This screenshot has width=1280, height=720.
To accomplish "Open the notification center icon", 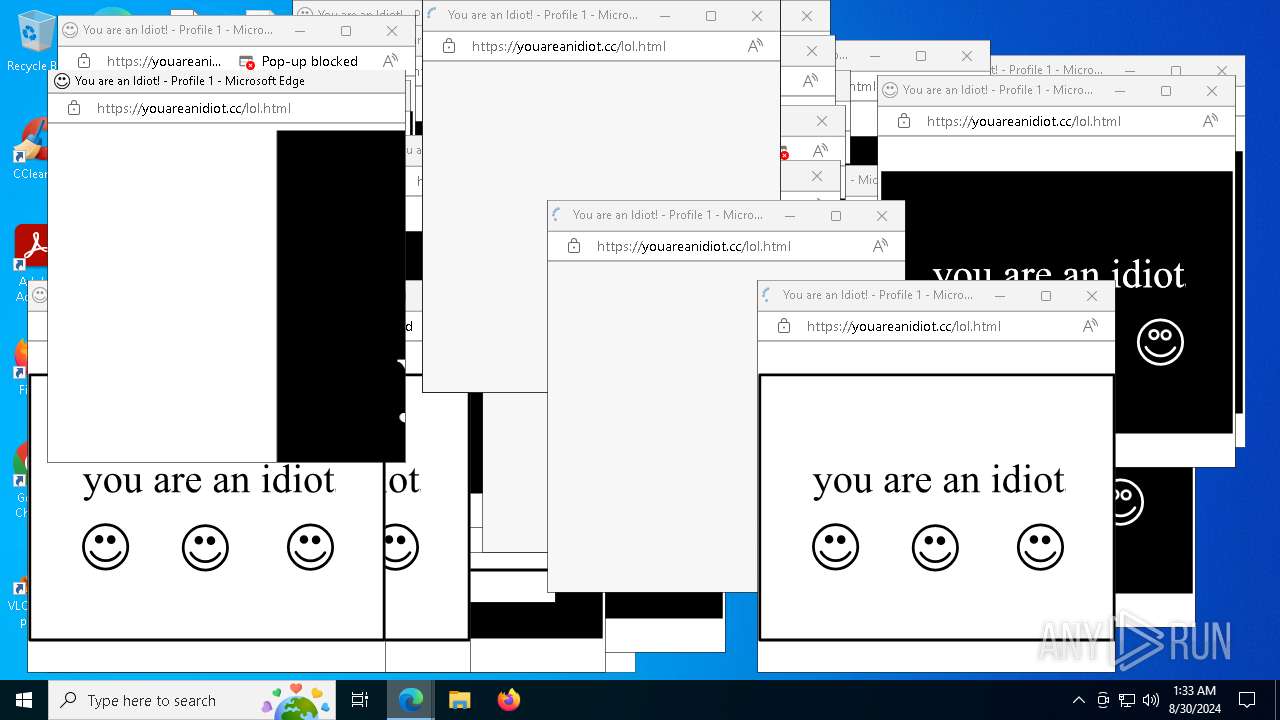I will pyautogui.click(x=1247, y=700).
